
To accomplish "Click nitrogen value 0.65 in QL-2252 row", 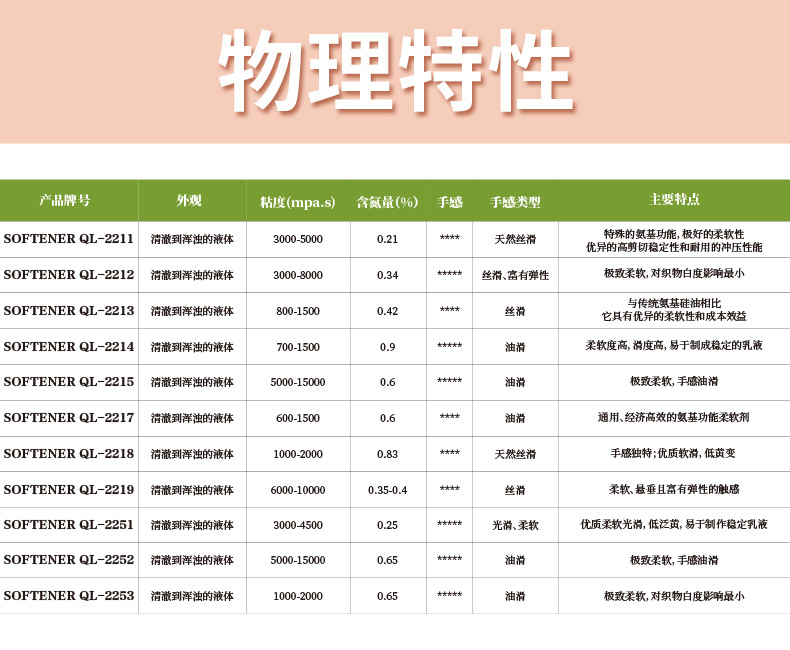I will 387,560.
